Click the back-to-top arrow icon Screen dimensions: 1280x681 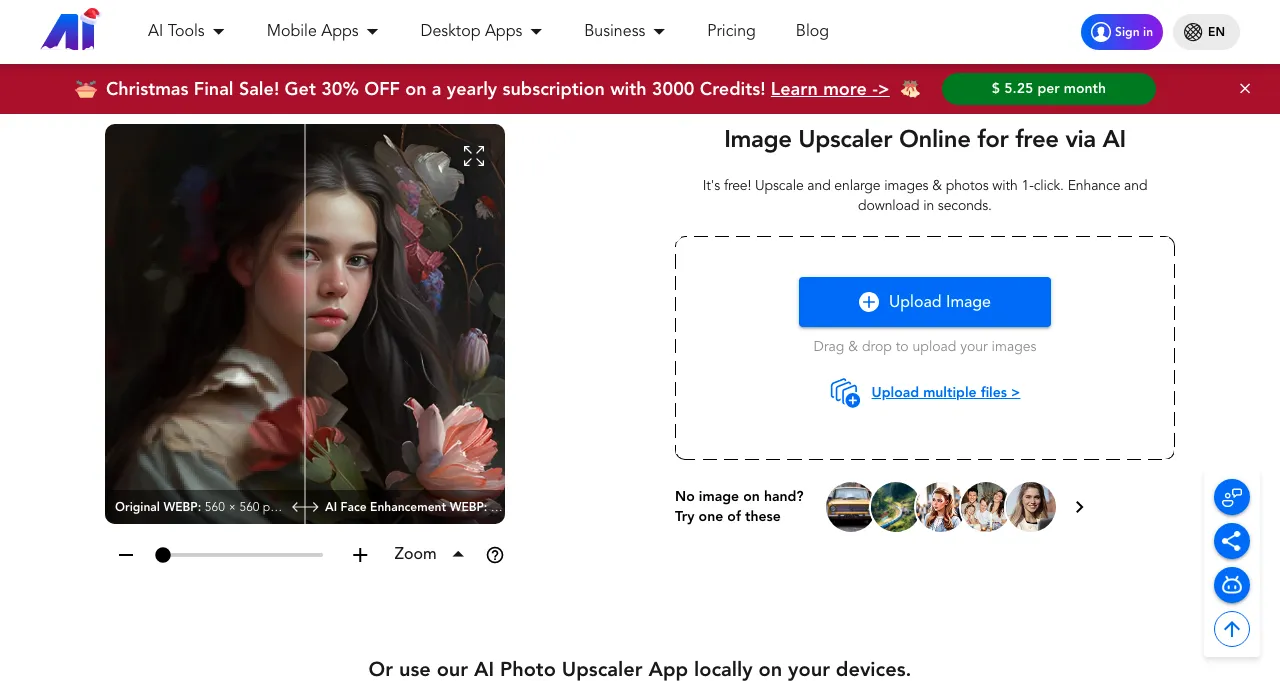click(x=1232, y=629)
